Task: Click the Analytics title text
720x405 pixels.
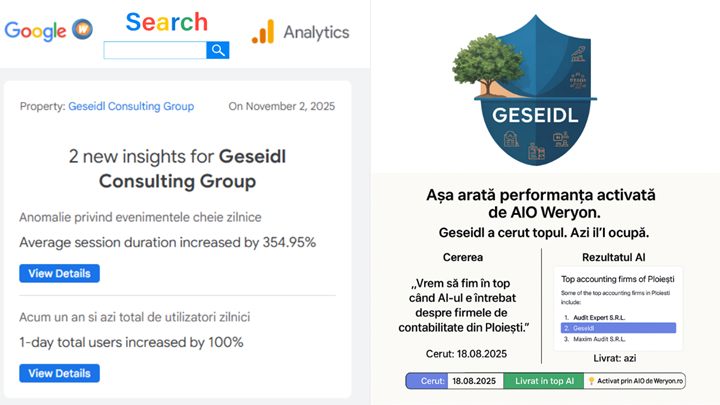Action: pos(316,32)
